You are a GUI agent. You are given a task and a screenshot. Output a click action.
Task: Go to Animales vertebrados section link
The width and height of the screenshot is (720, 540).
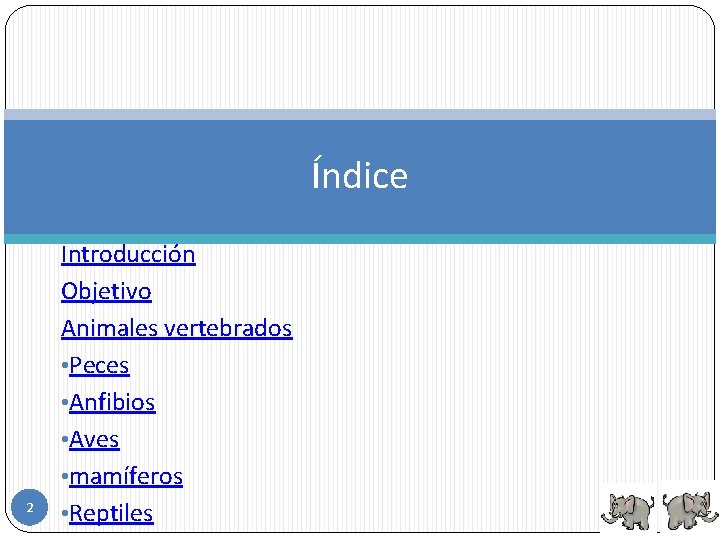(x=176, y=328)
